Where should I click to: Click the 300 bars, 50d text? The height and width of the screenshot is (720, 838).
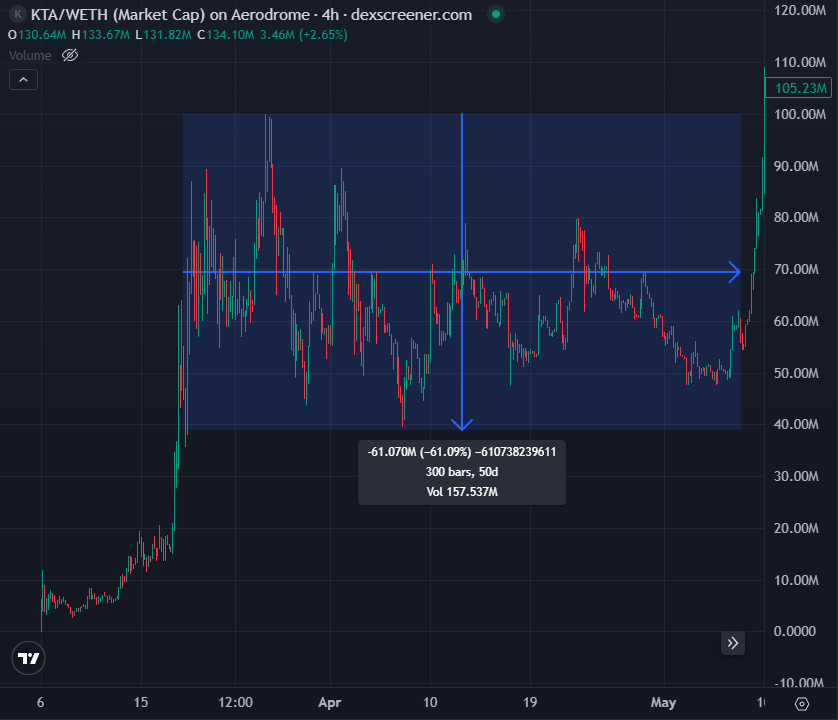pos(462,472)
